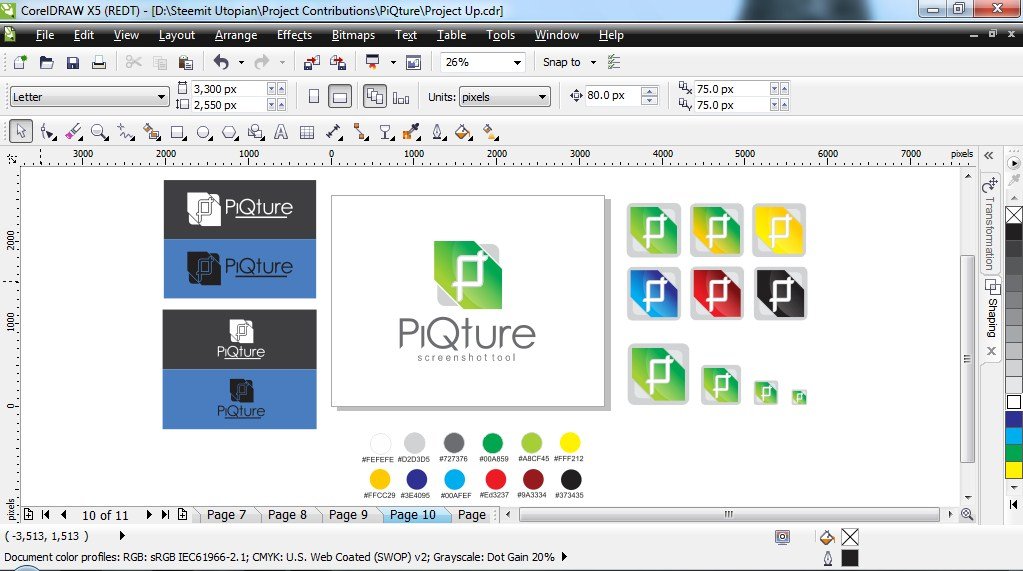Select the Text tool

pos(281,132)
